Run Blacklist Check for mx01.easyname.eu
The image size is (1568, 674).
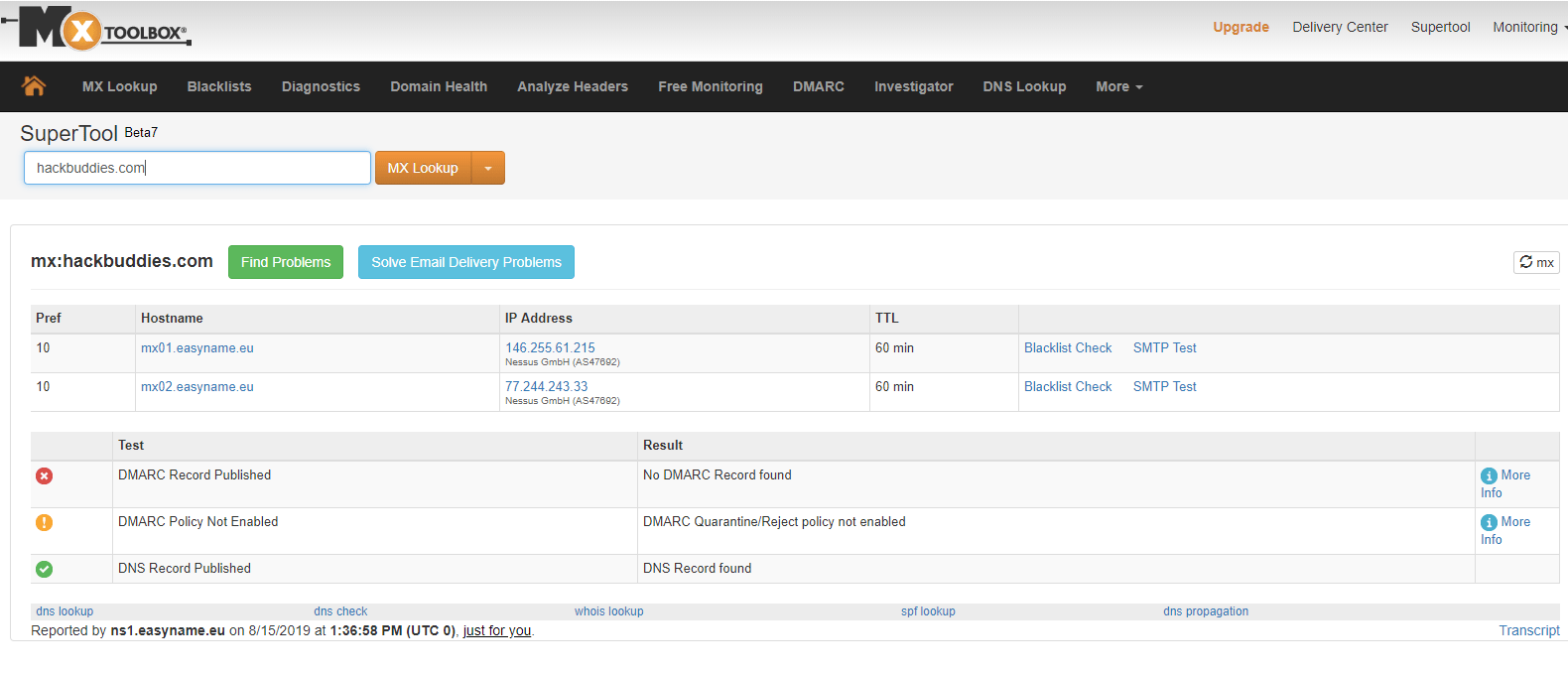(1068, 348)
